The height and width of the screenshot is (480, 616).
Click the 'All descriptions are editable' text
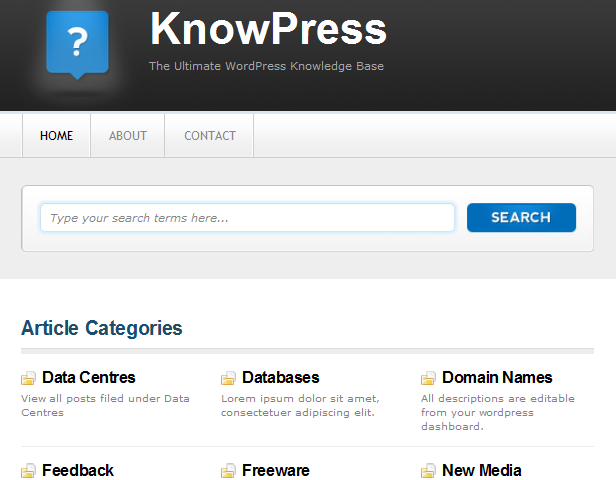click(x=498, y=412)
